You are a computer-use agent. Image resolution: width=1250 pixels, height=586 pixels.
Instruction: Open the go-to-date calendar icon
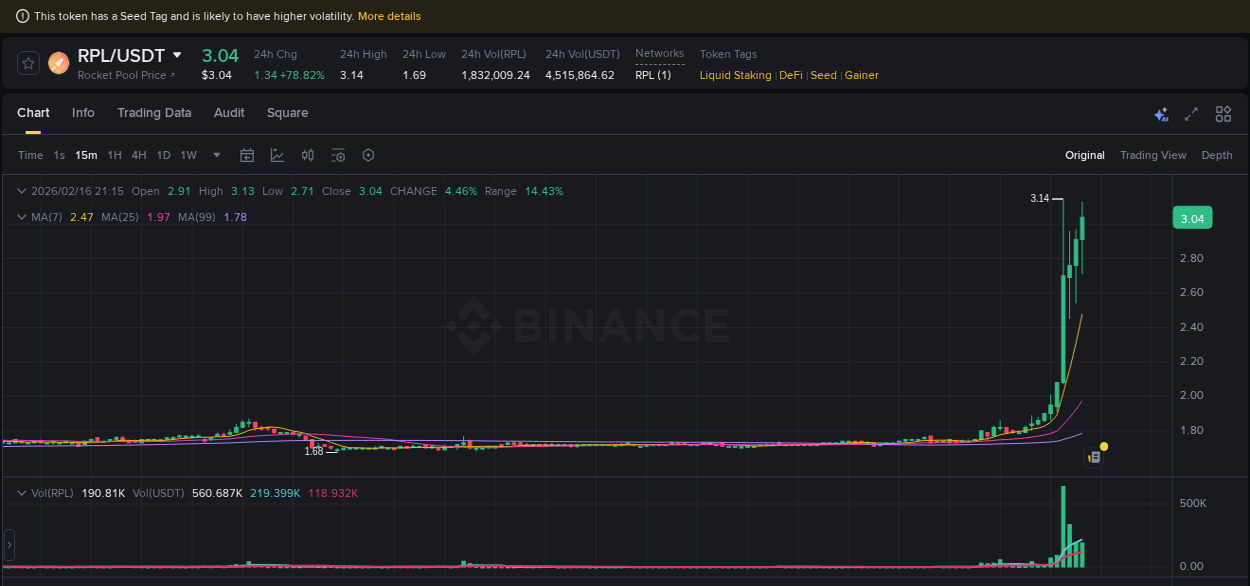coord(247,155)
